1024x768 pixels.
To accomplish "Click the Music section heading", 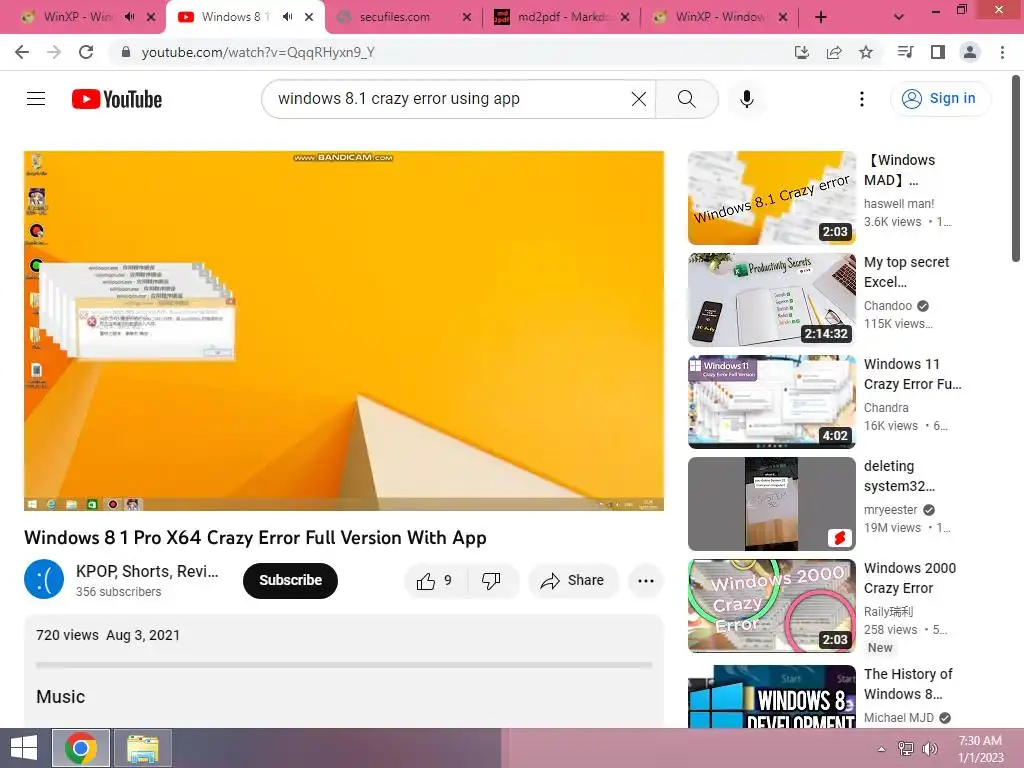I will (x=61, y=697).
